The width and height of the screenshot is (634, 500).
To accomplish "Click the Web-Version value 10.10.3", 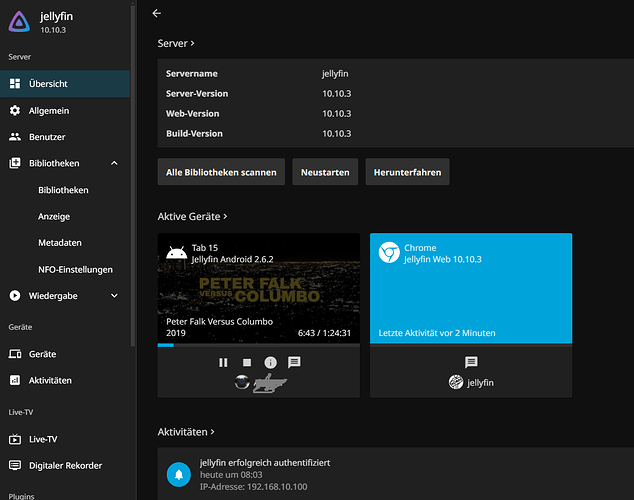I will pyautogui.click(x=336, y=114).
